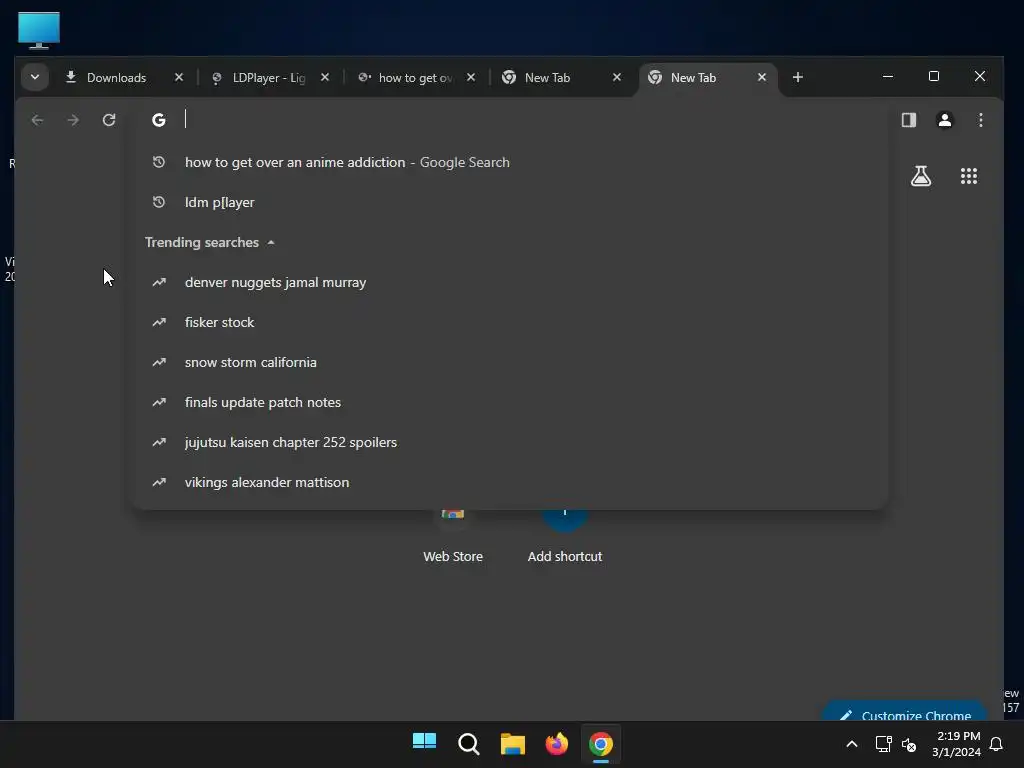Screen dimensions: 1024x768
Task: Select 'how to get over an anime addiction' suggestion
Action: pyautogui.click(x=510, y=163)
